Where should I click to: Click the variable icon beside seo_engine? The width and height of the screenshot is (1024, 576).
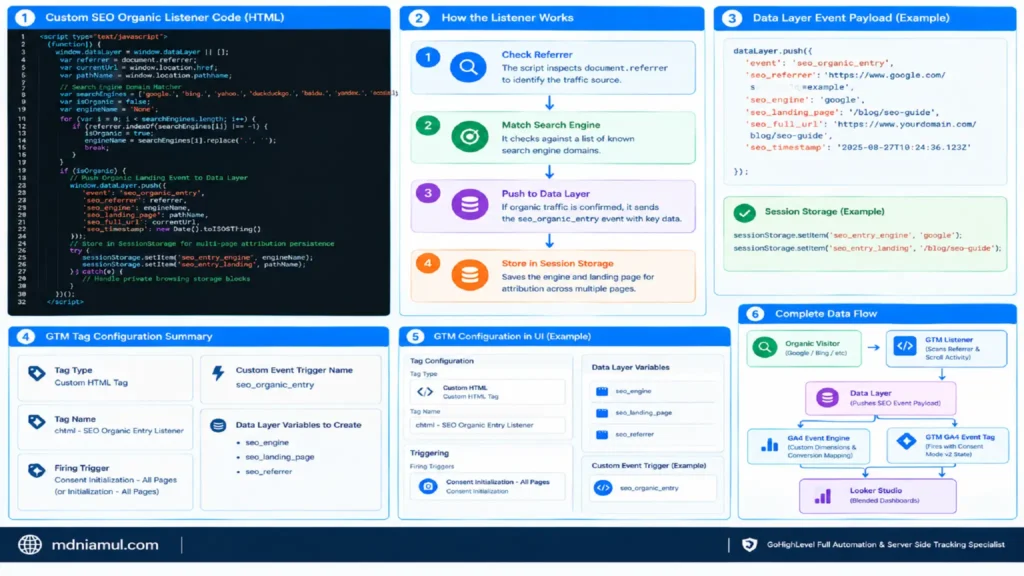point(602,391)
